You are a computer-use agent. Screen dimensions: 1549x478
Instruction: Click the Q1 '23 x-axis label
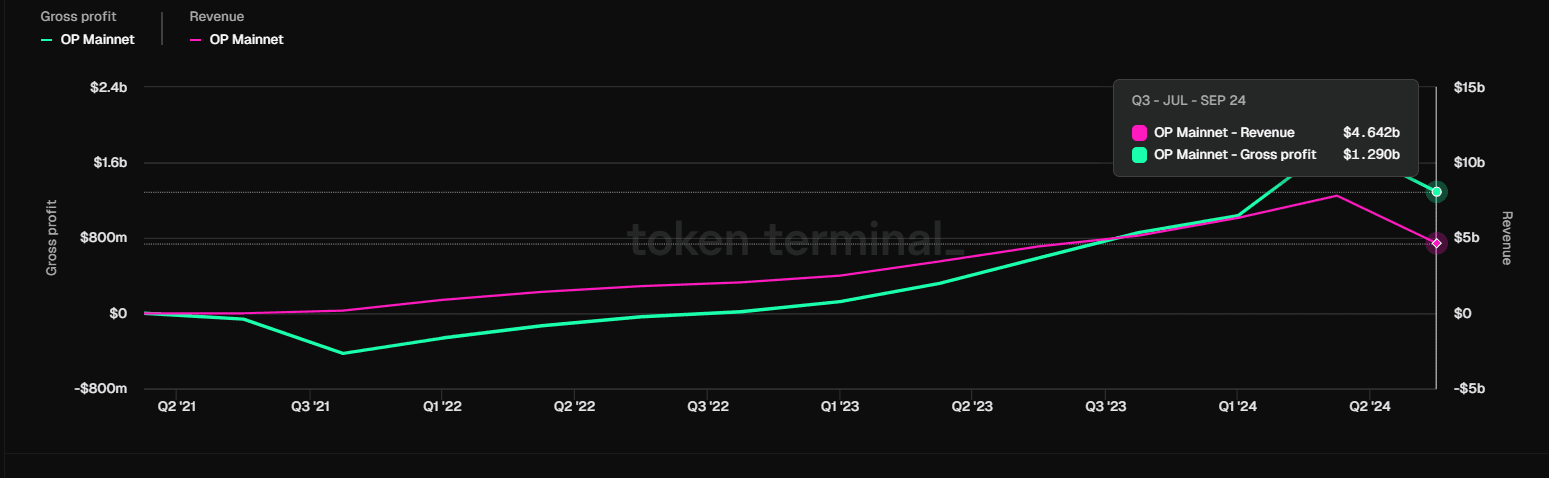click(x=840, y=407)
